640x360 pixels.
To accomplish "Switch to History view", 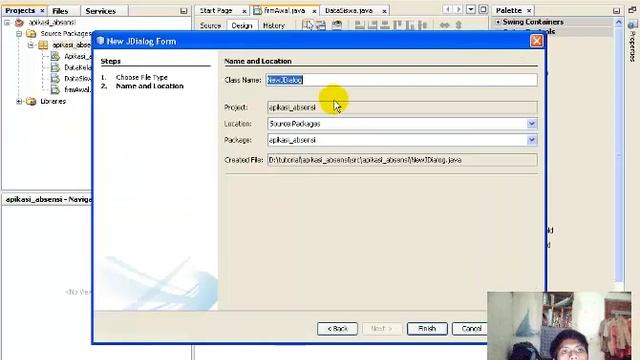I will 273,25.
